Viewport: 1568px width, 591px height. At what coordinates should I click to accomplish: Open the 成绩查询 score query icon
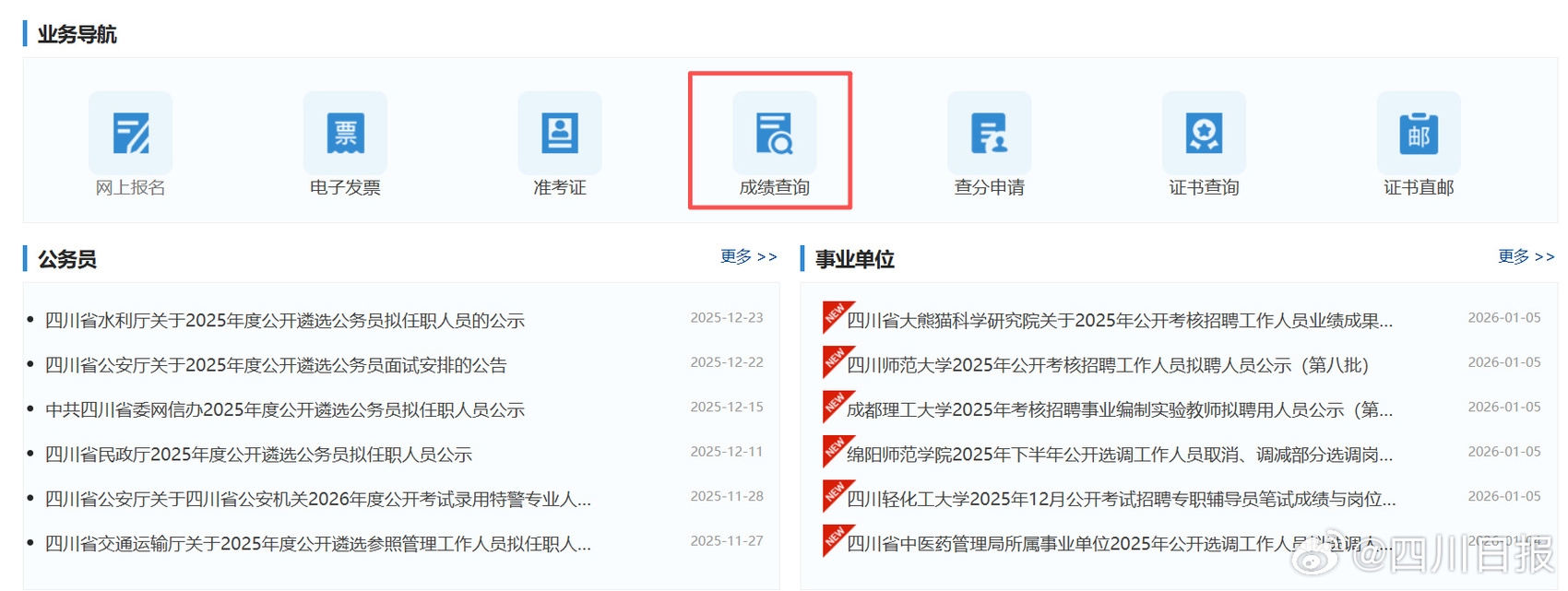click(x=774, y=135)
